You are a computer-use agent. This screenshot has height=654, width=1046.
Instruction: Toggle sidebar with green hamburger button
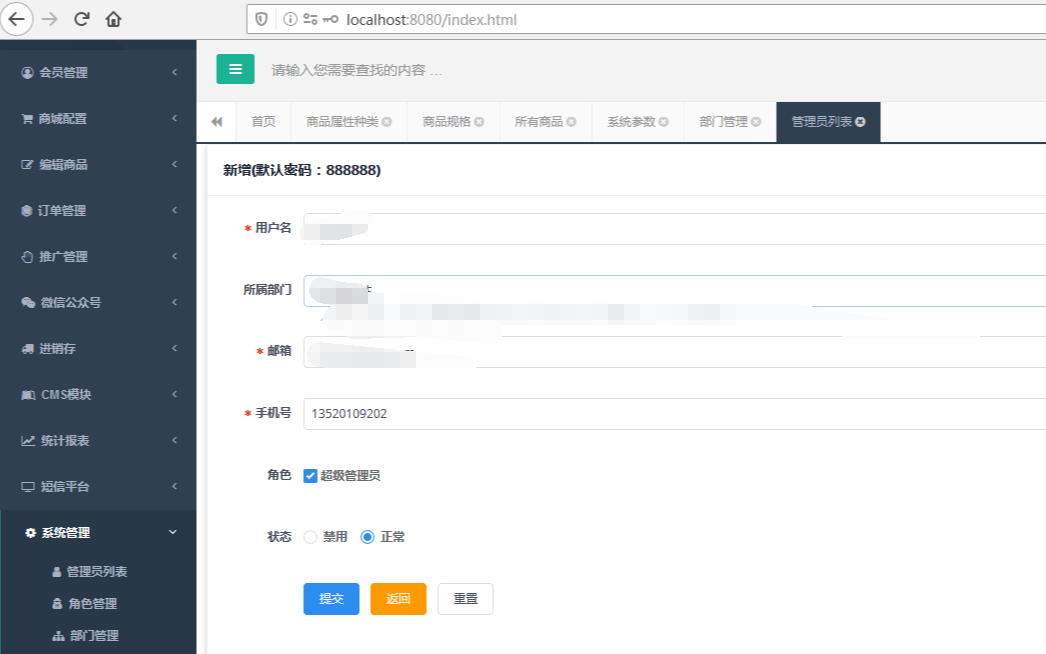235,69
